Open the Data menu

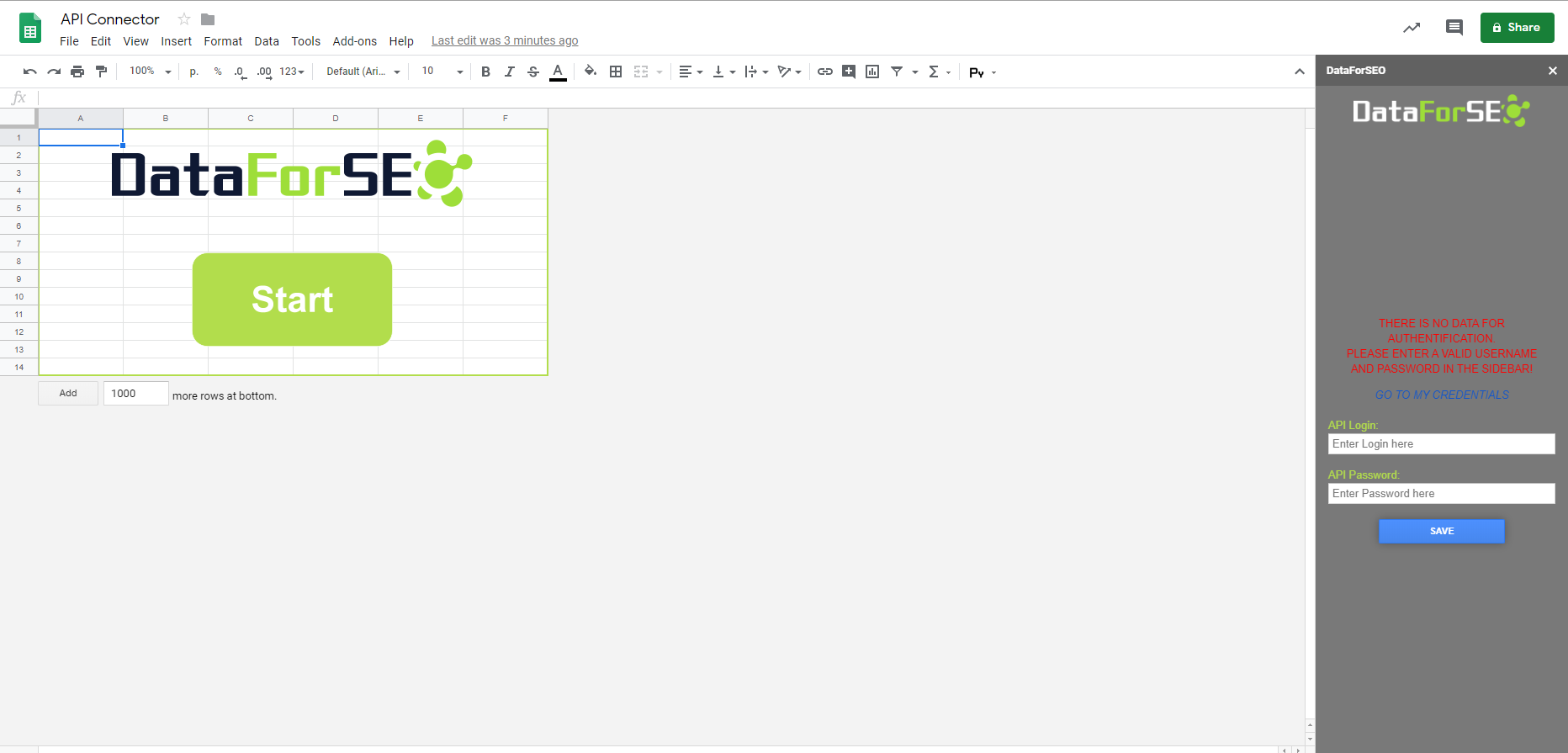pyautogui.click(x=267, y=41)
